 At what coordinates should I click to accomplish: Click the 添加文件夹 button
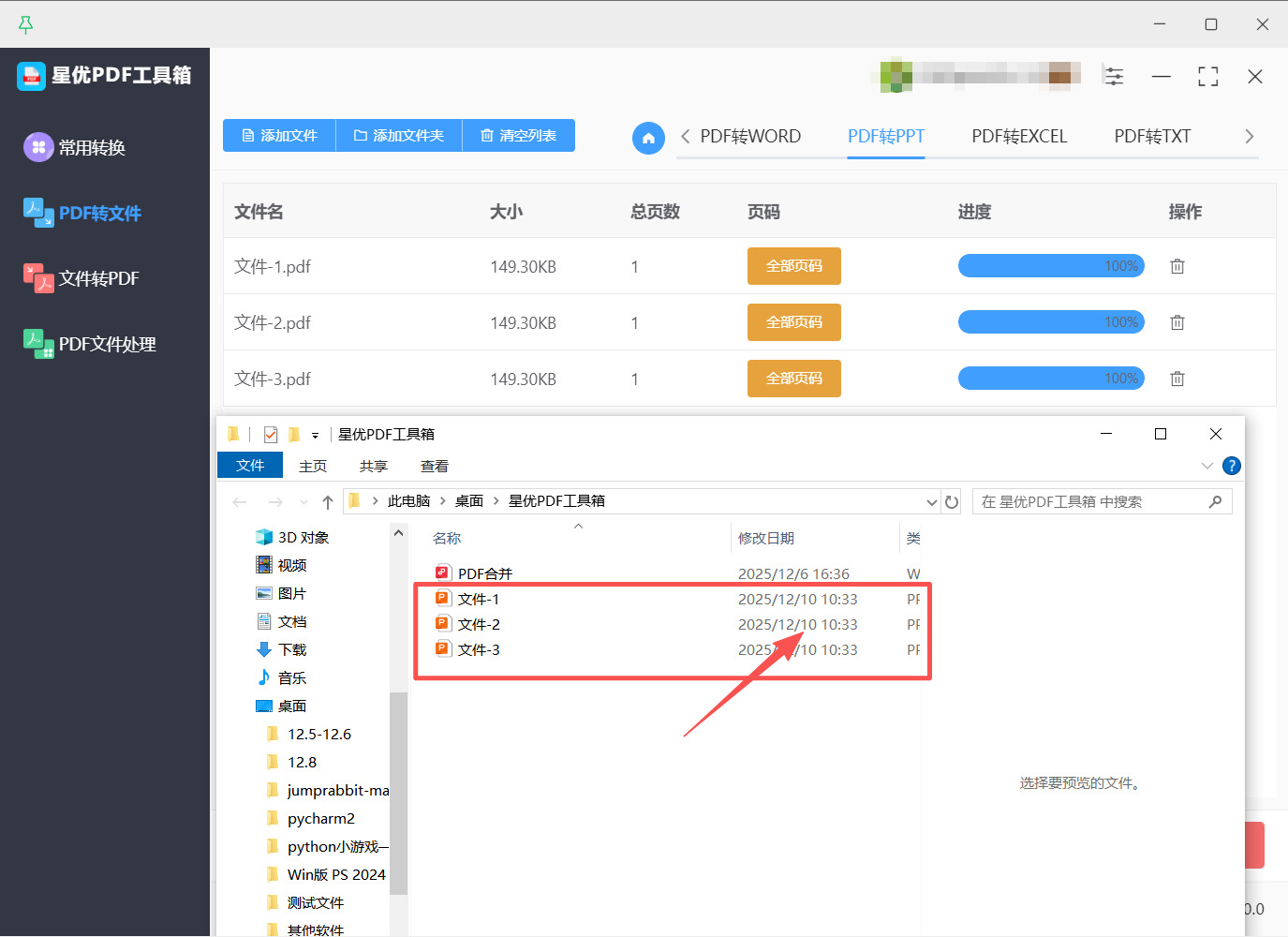click(x=399, y=135)
